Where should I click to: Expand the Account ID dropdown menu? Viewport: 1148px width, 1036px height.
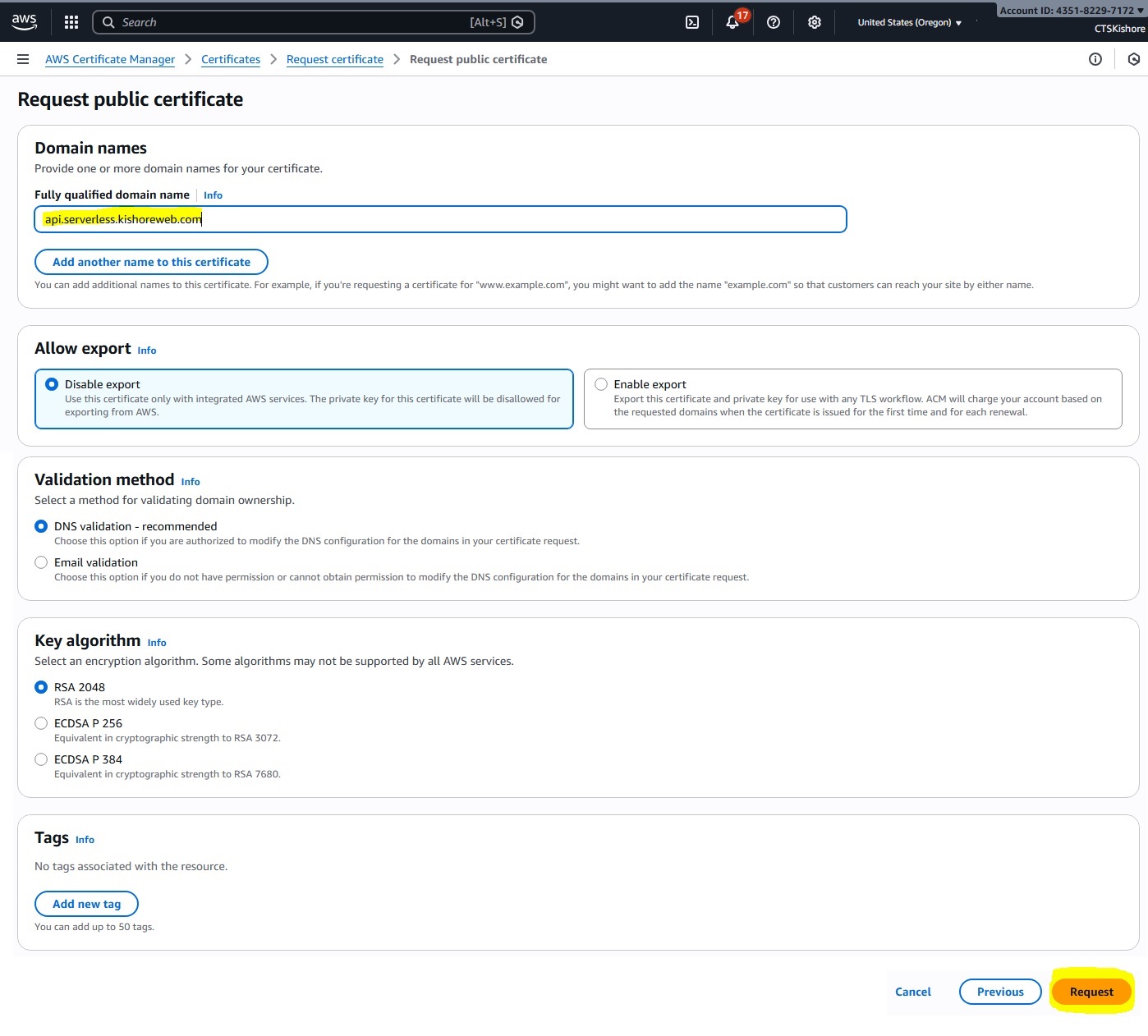(1070, 11)
